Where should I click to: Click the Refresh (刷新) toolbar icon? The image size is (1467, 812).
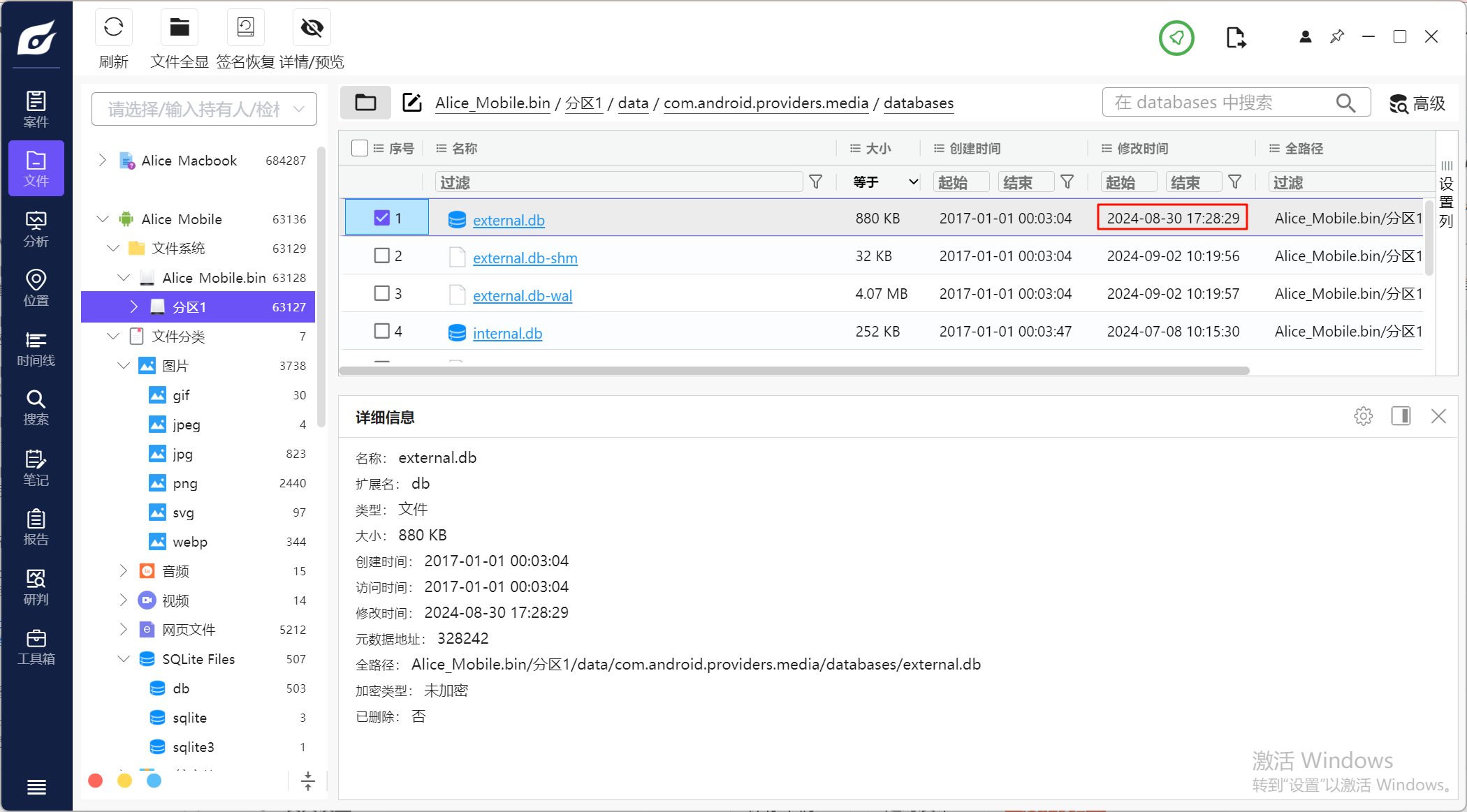[x=113, y=28]
